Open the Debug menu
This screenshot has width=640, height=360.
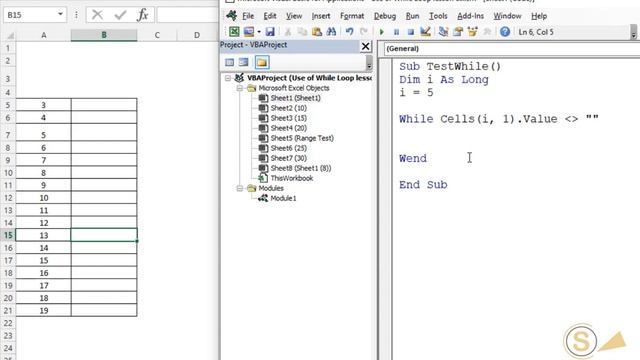pos(385,16)
